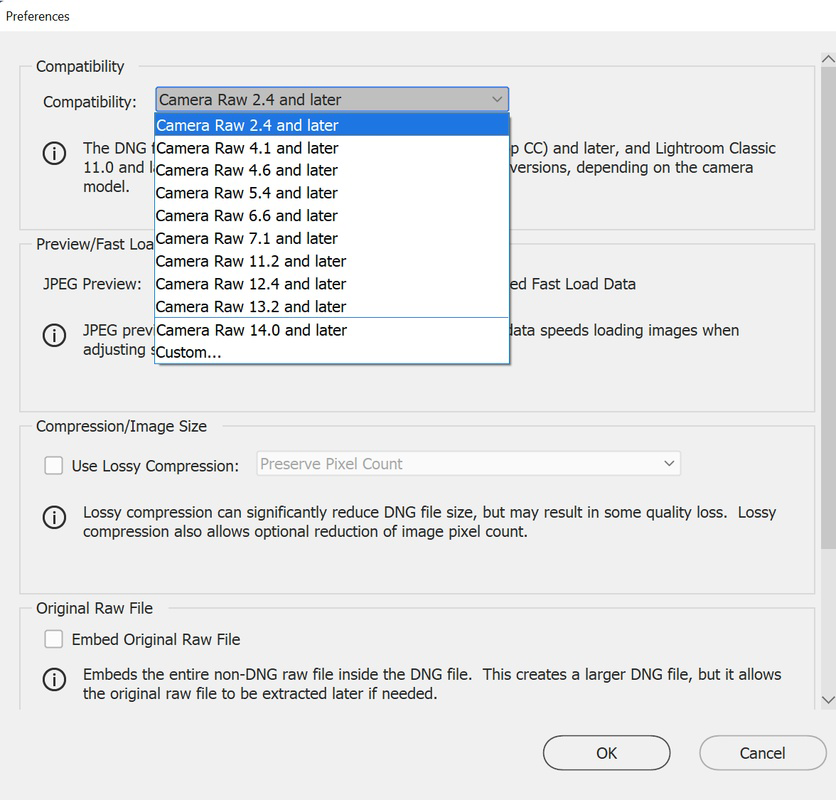
Task: Select Camera Raw 11.2 and later
Action: pyautogui.click(x=332, y=261)
